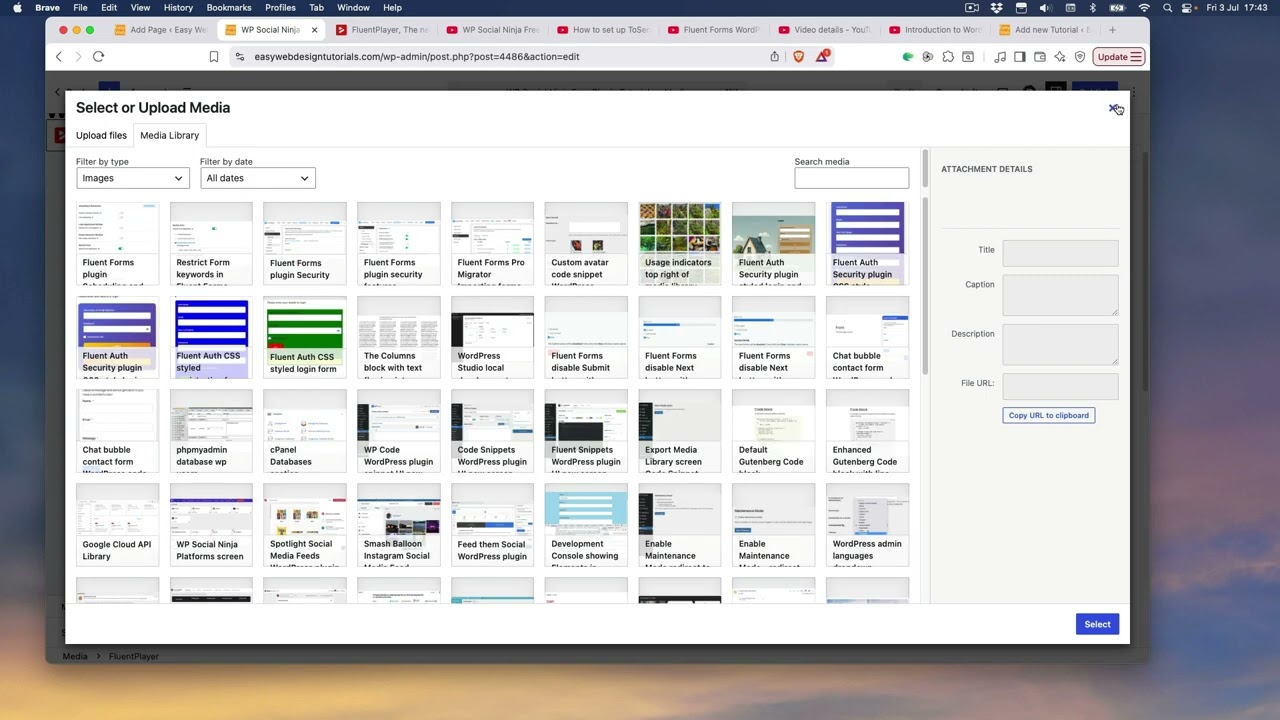Open the Apple menu
The height and width of the screenshot is (720, 1280).
tap(17, 8)
